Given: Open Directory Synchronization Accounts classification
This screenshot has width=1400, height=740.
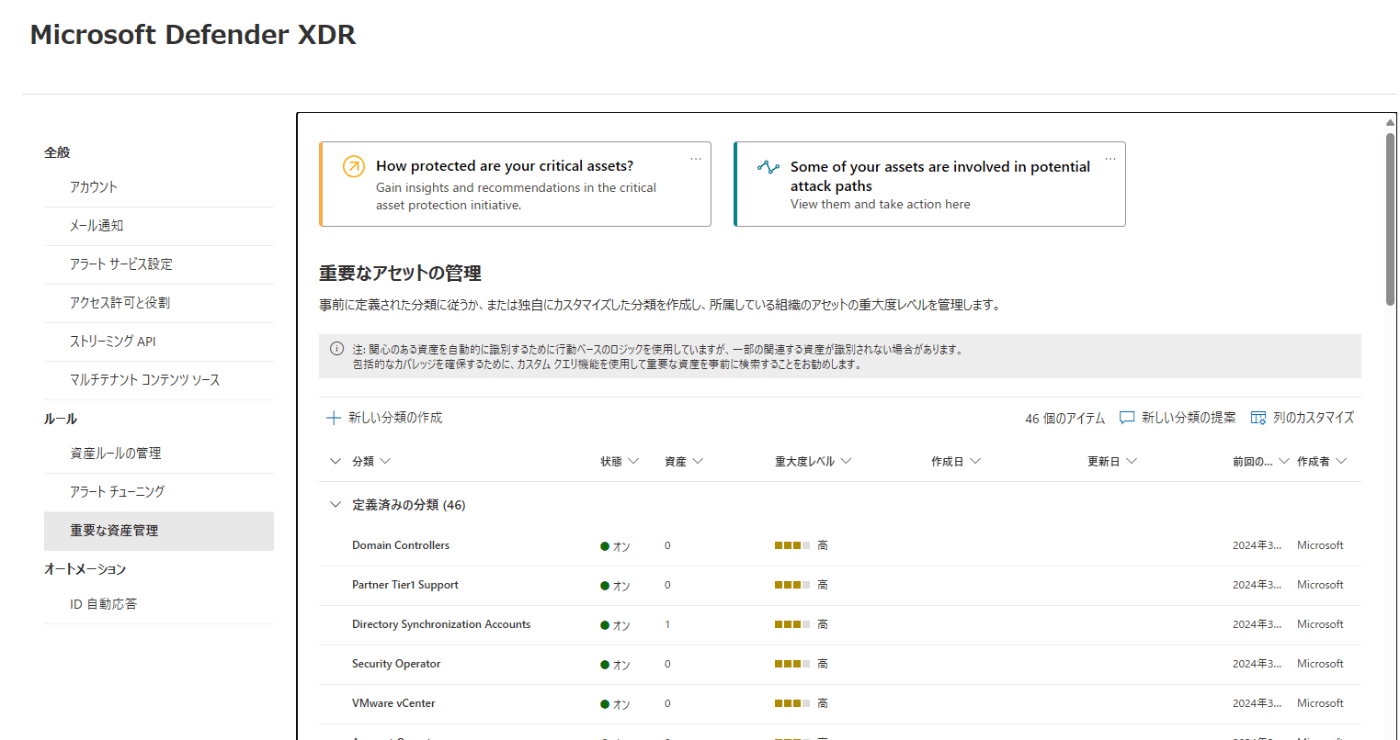Looking at the screenshot, I should [x=441, y=624].
